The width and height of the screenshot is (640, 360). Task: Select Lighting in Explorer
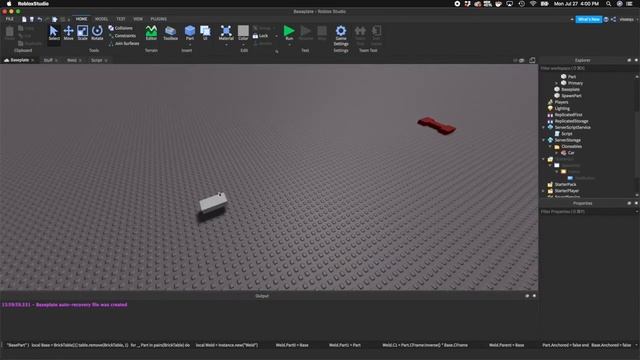(559, 109)
